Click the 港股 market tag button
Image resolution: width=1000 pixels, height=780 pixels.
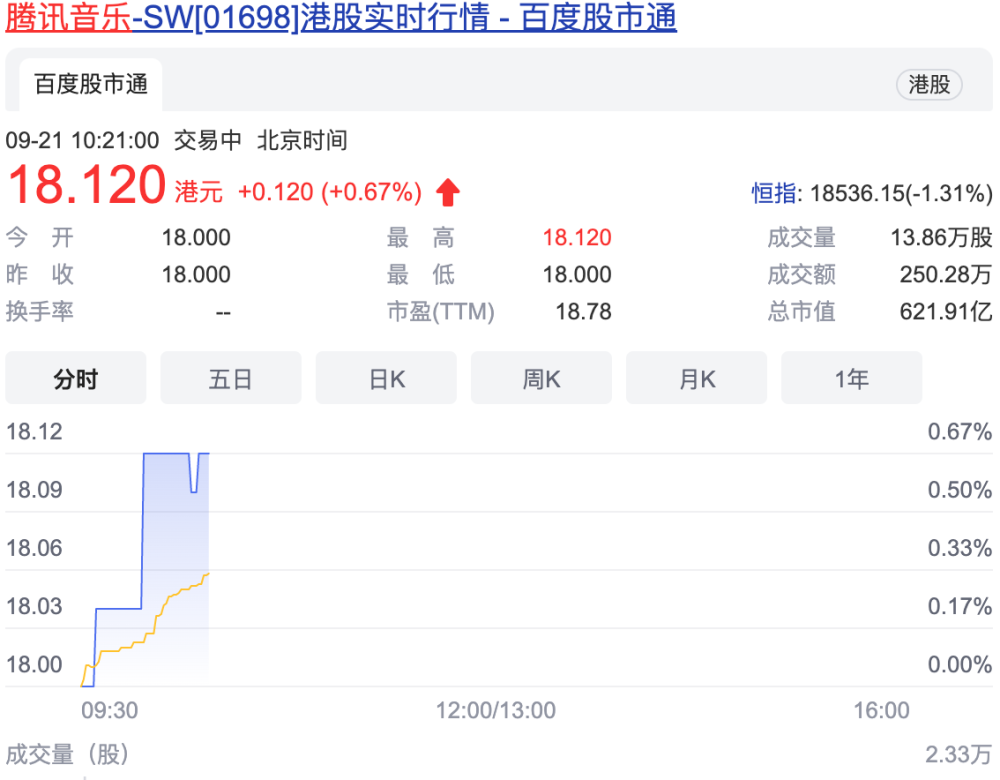click(929, 84)
